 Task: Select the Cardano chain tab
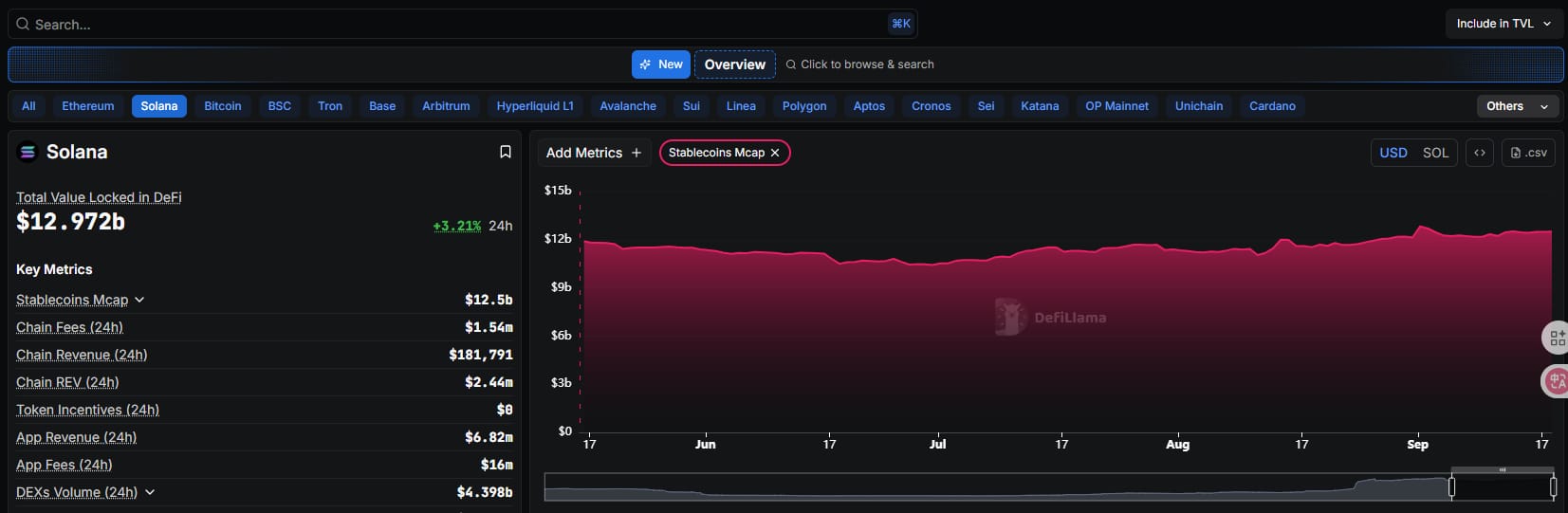point(1272,106)
